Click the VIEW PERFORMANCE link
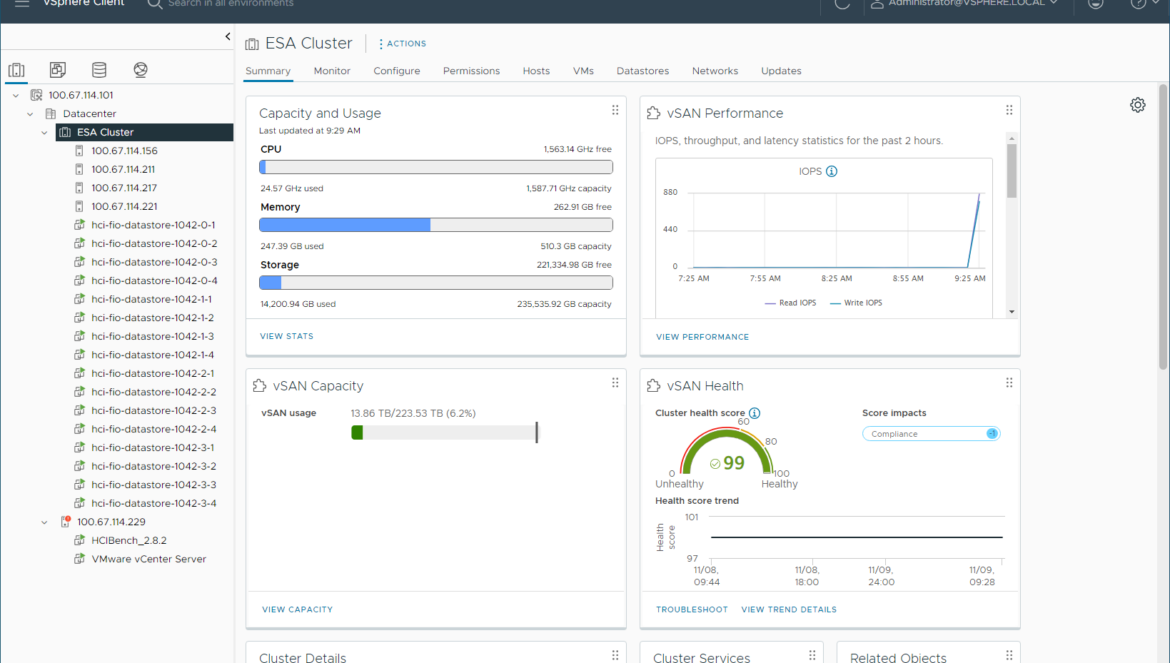 pos(702,337)
